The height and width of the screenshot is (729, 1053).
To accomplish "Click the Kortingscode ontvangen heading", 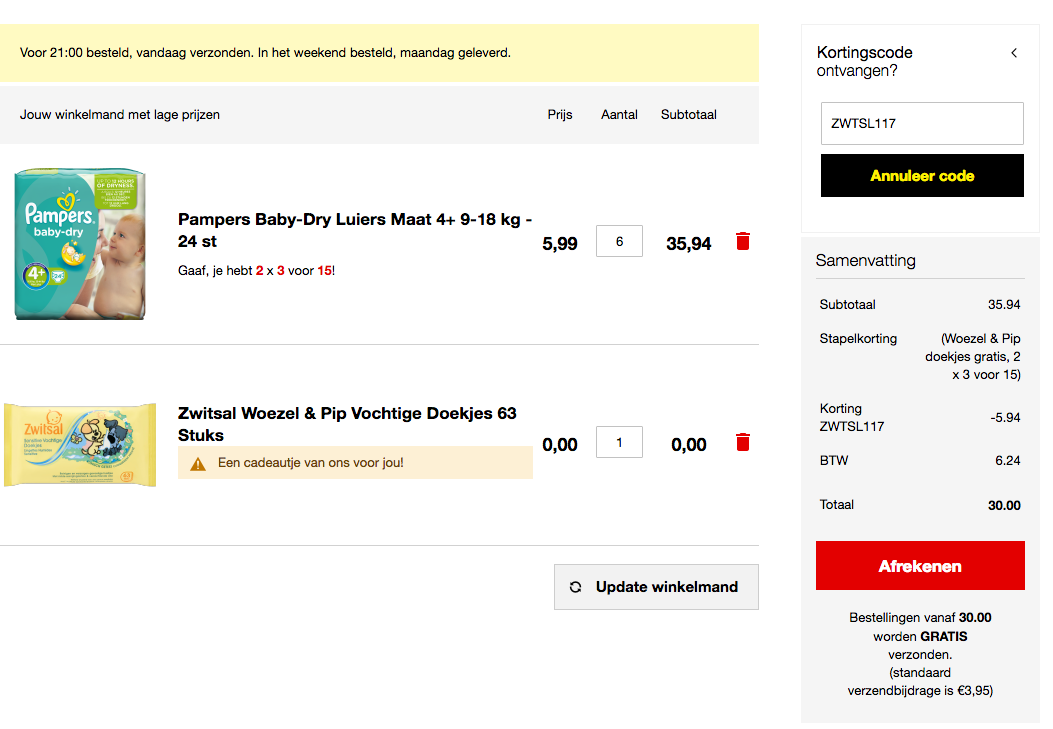I will 865,61.
